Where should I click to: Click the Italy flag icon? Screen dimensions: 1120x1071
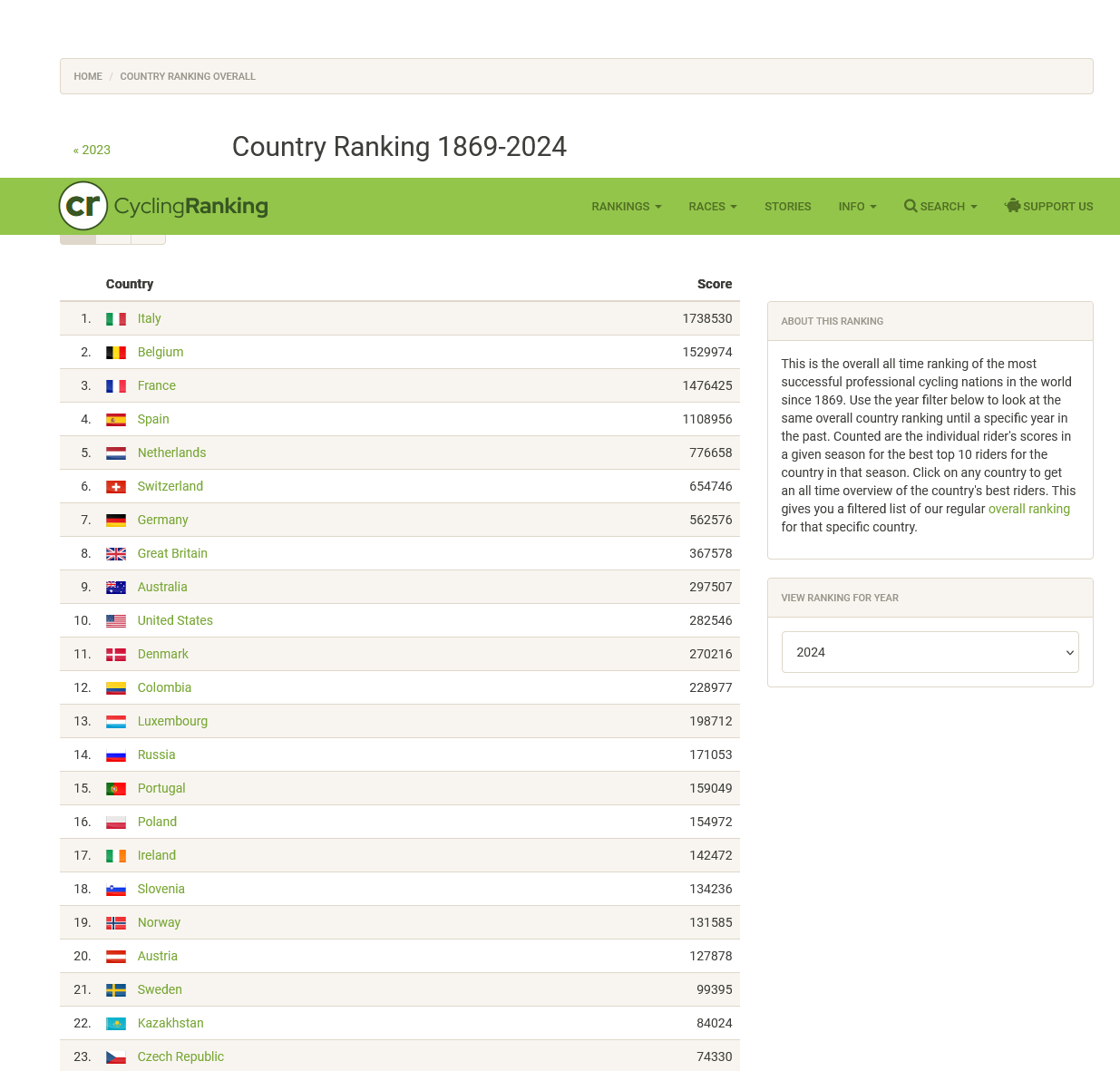tap(116, 319)
